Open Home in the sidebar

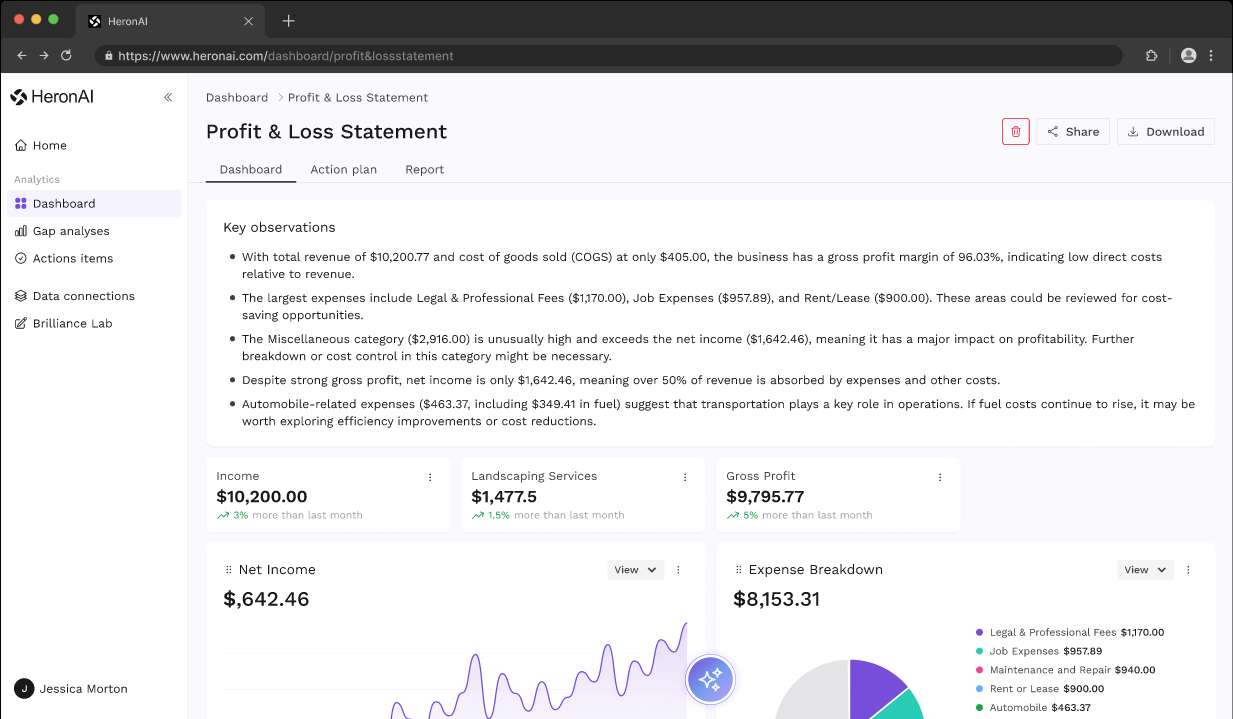94,145
